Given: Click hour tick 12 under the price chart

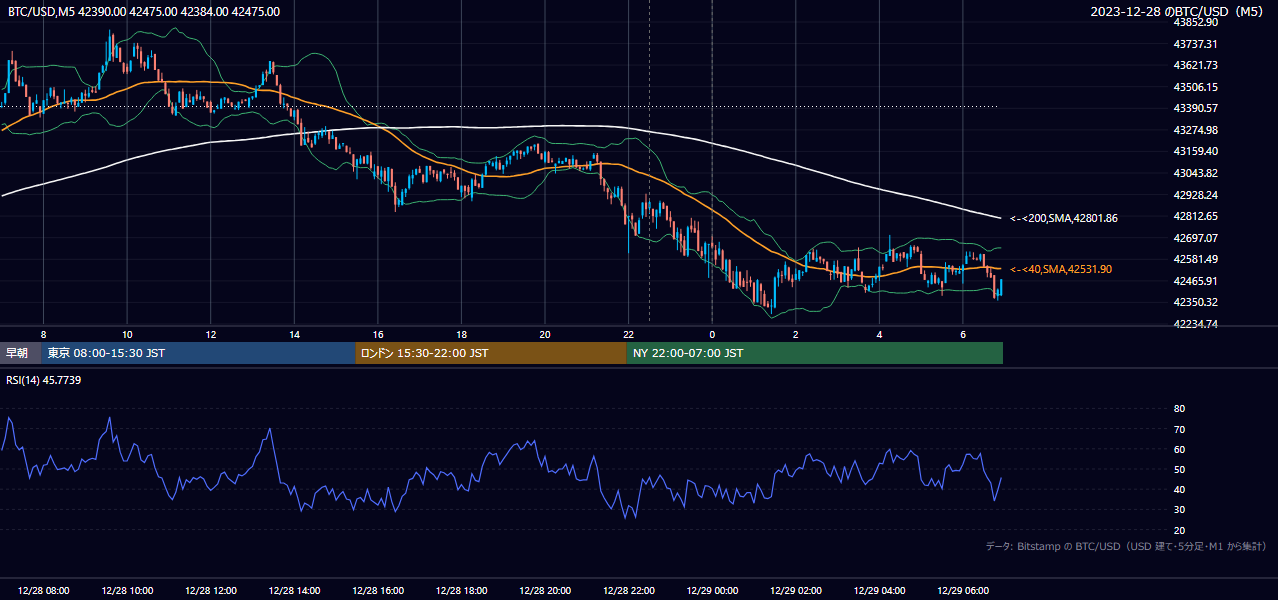Looking at the screenshot, I should [x=211, y=334].
